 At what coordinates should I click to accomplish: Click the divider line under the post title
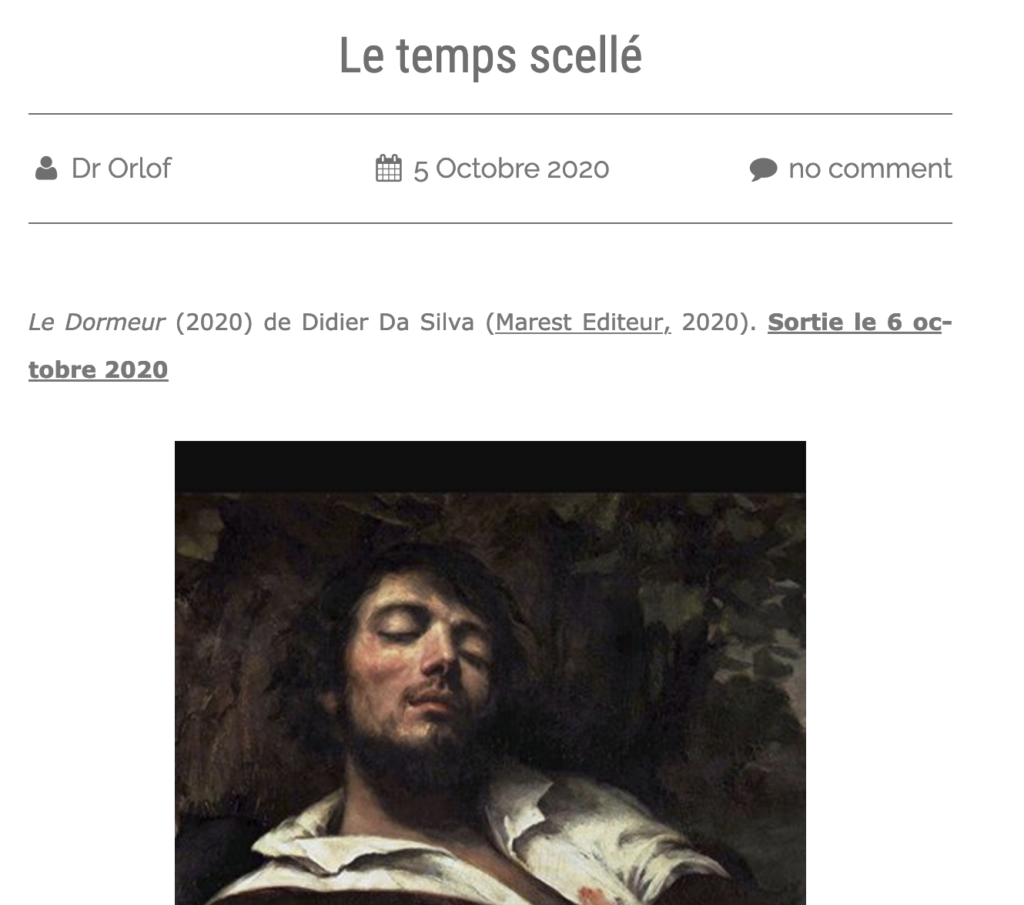pos(490,114)
